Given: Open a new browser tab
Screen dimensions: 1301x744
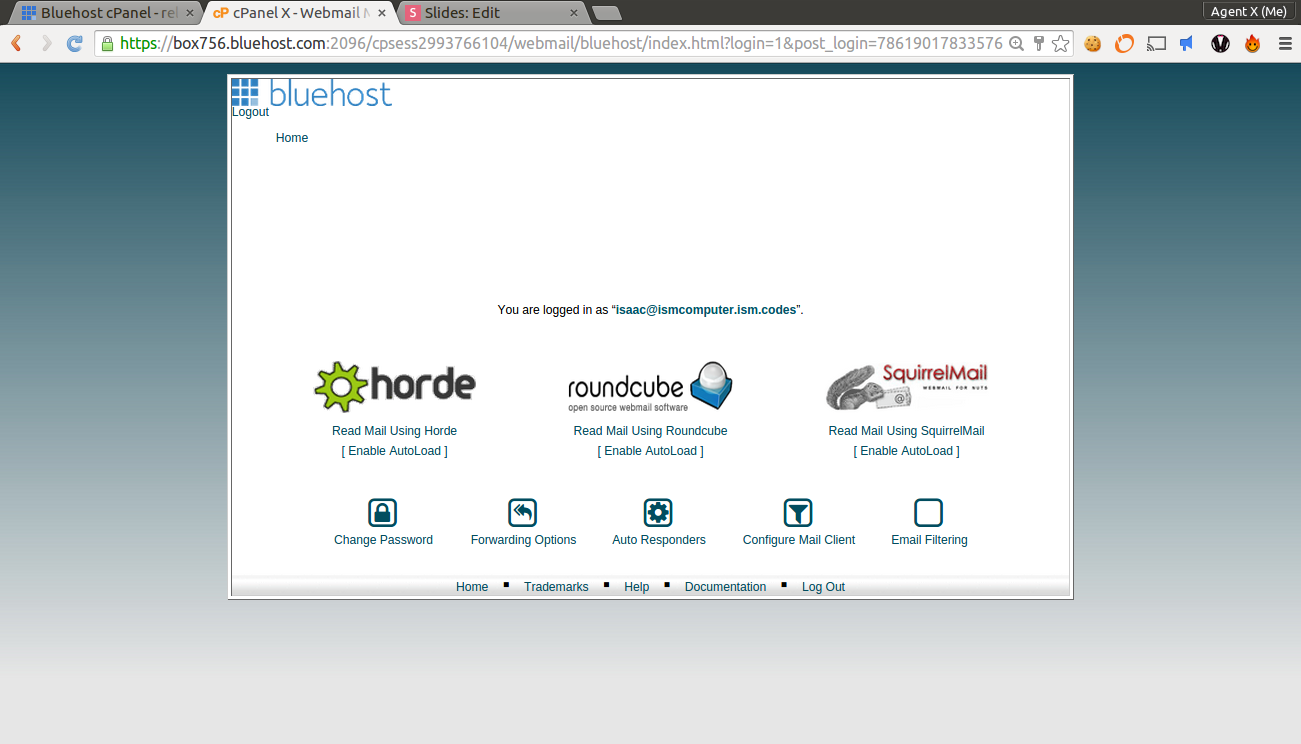Looking at the screenshot, I should pyautogui.click(x=606, y=13).
